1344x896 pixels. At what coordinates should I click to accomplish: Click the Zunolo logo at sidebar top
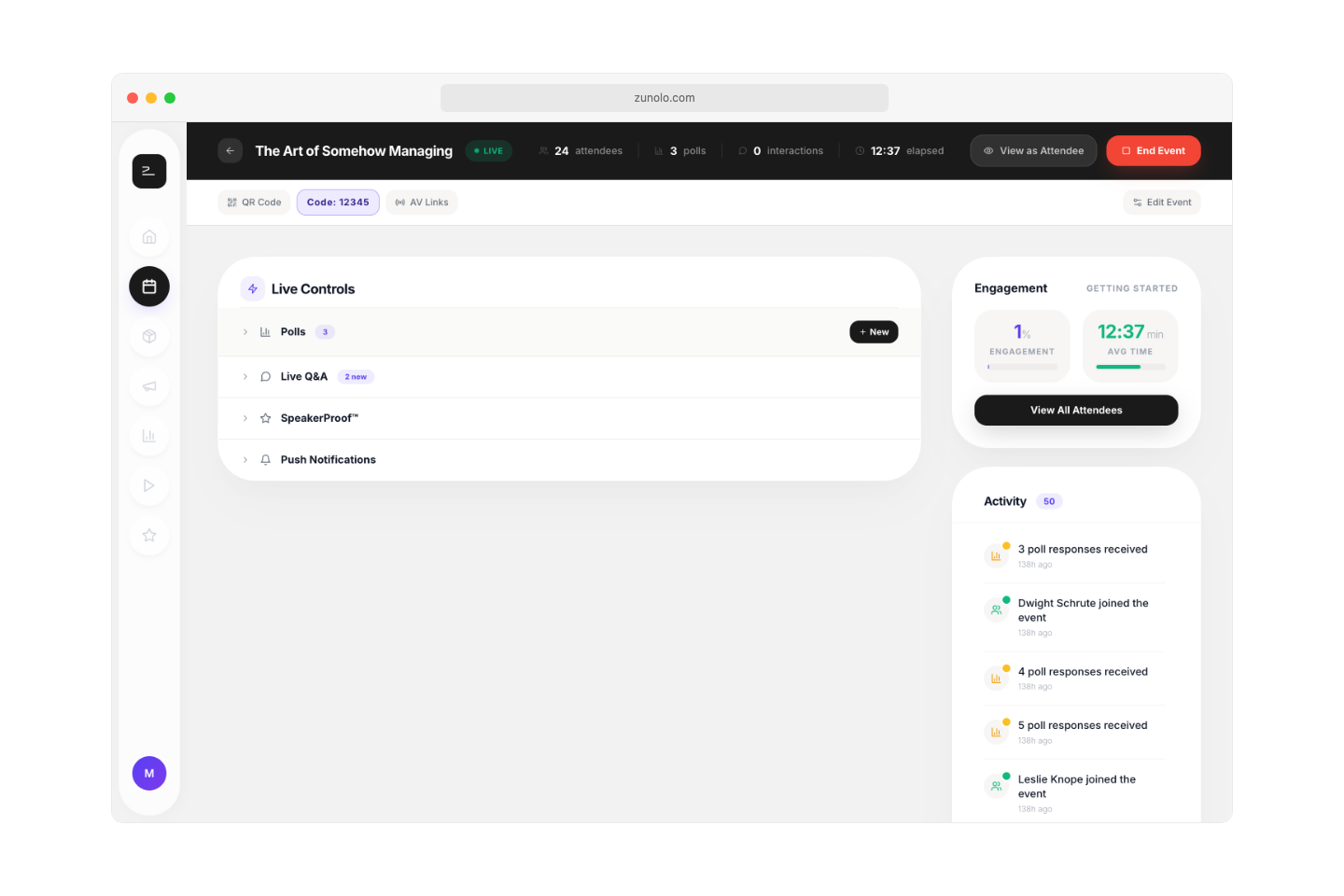tap(149, 171)
